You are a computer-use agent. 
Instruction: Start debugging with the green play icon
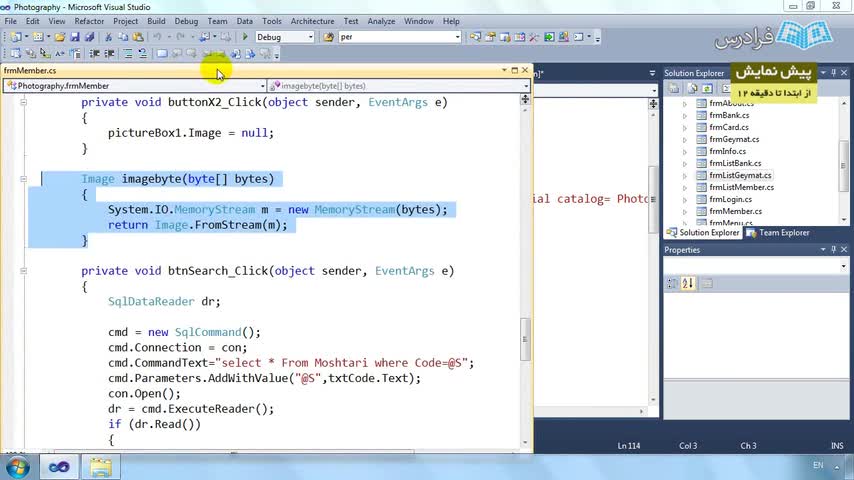245,37
